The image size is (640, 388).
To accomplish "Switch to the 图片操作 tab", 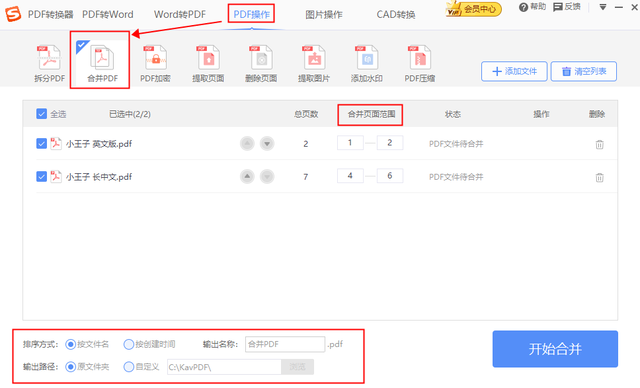I will [324, 15].
